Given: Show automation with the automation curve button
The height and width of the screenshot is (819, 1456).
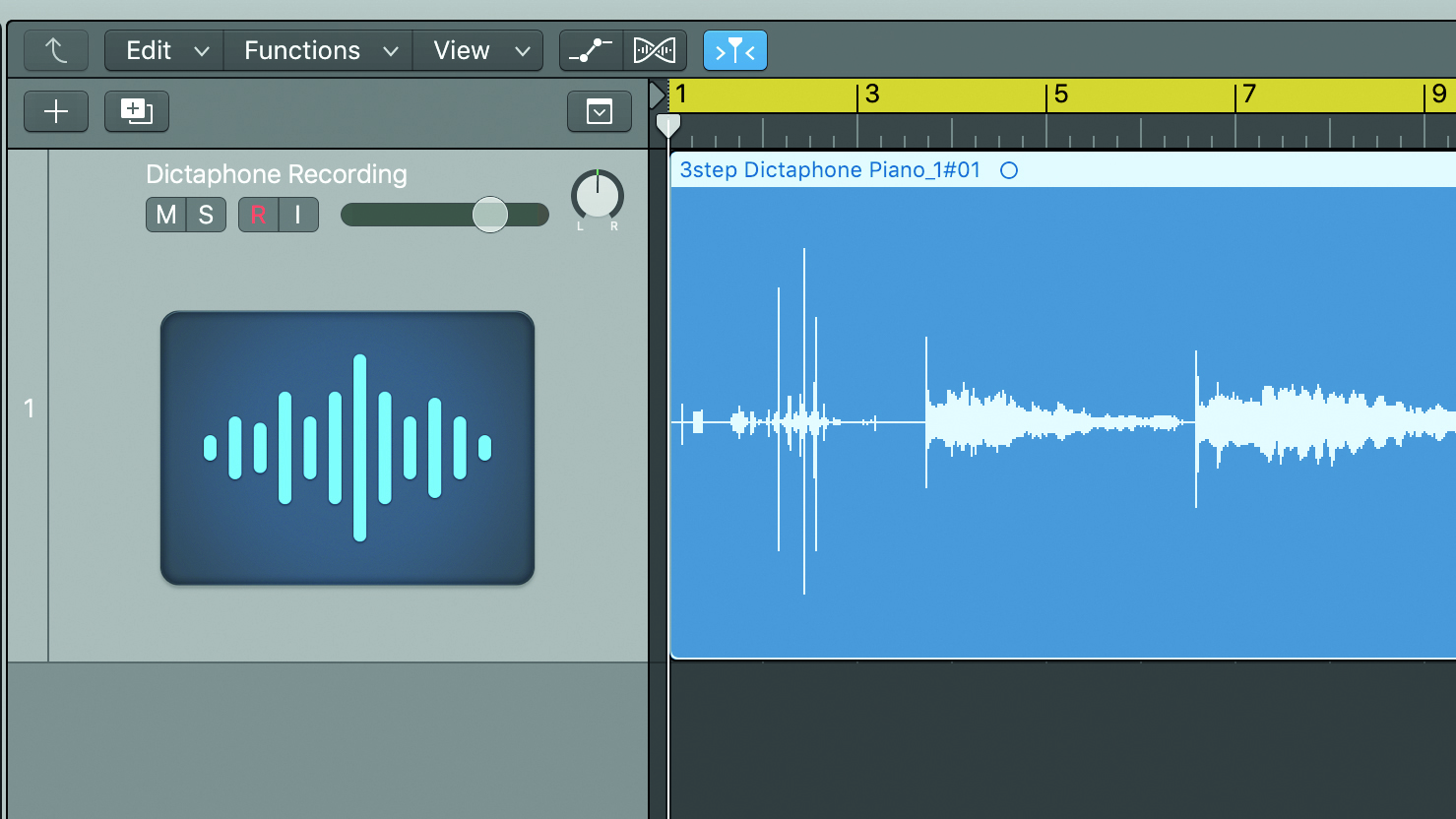Looking at the screenshot, I should (591, 50).
